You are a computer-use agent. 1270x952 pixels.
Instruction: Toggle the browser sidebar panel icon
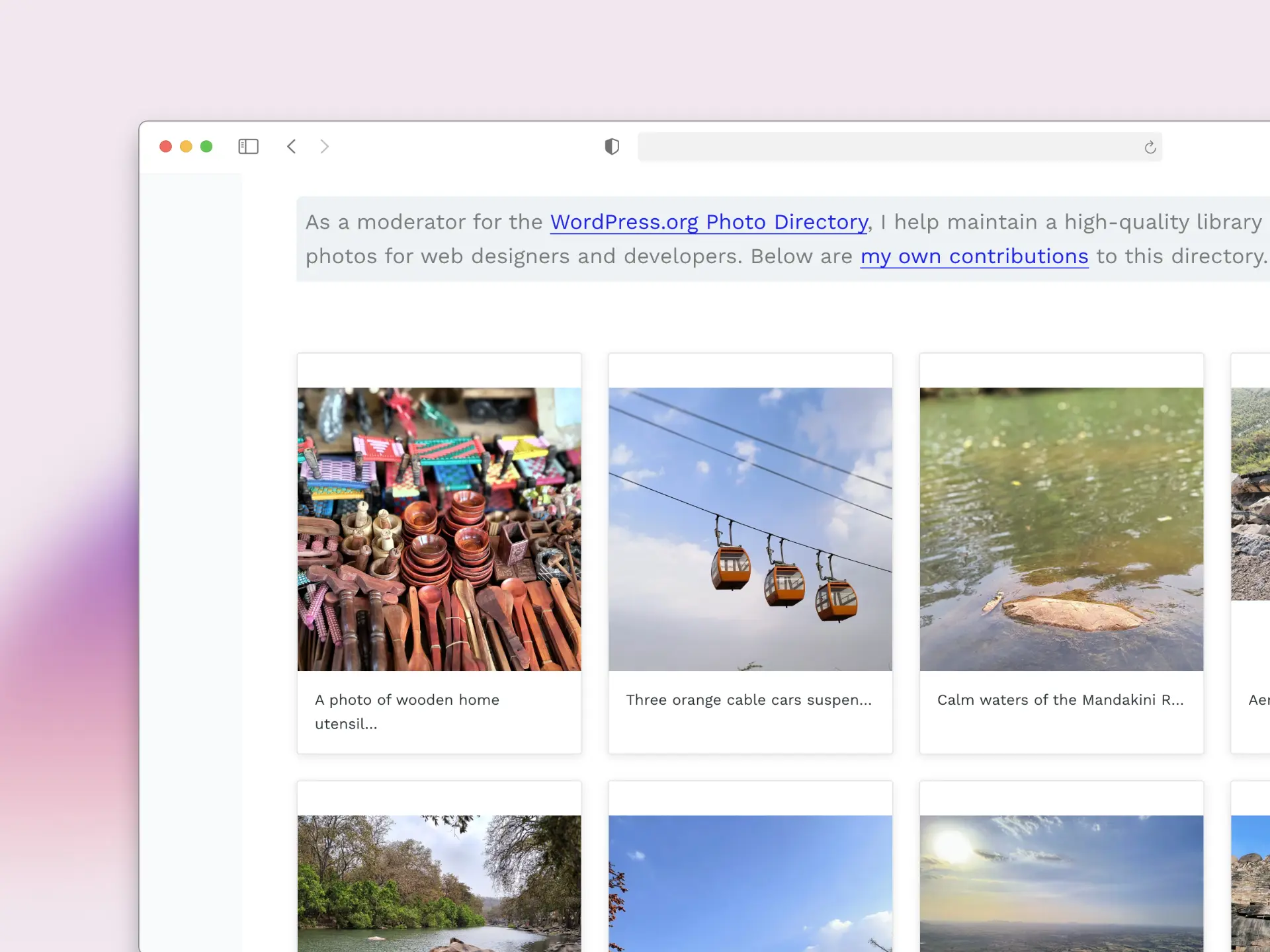(248, 146)
